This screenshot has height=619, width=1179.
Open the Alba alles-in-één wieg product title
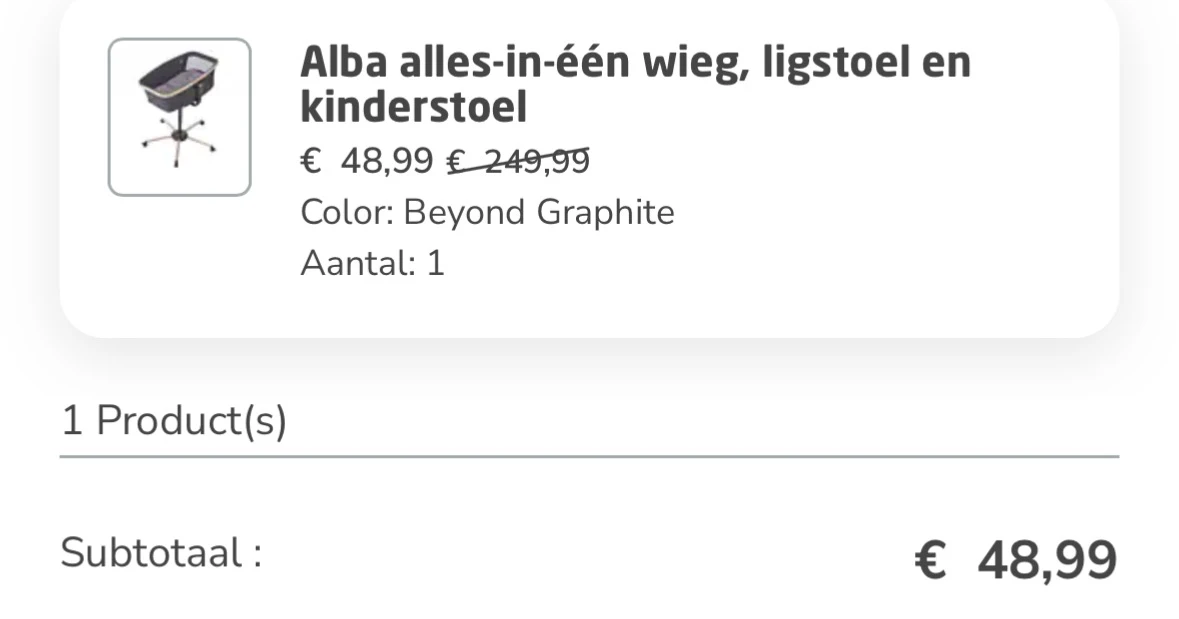pos(635,84)
